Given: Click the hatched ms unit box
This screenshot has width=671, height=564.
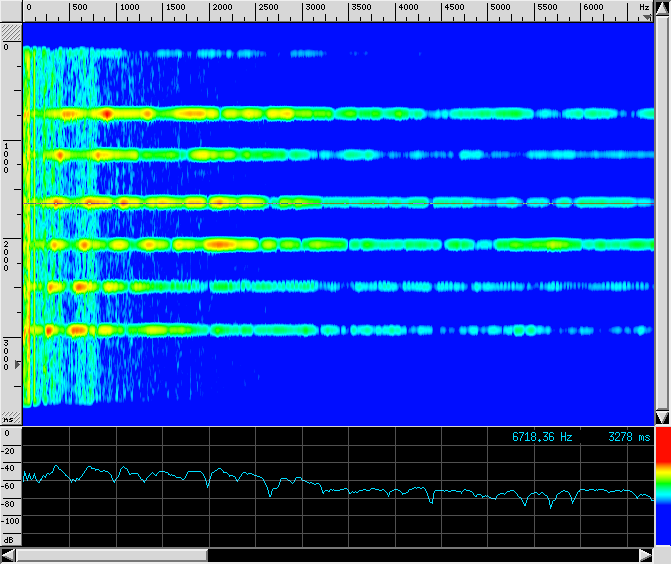Looking at the screenshot, I should pyautogui.click(x=10, y=417).
